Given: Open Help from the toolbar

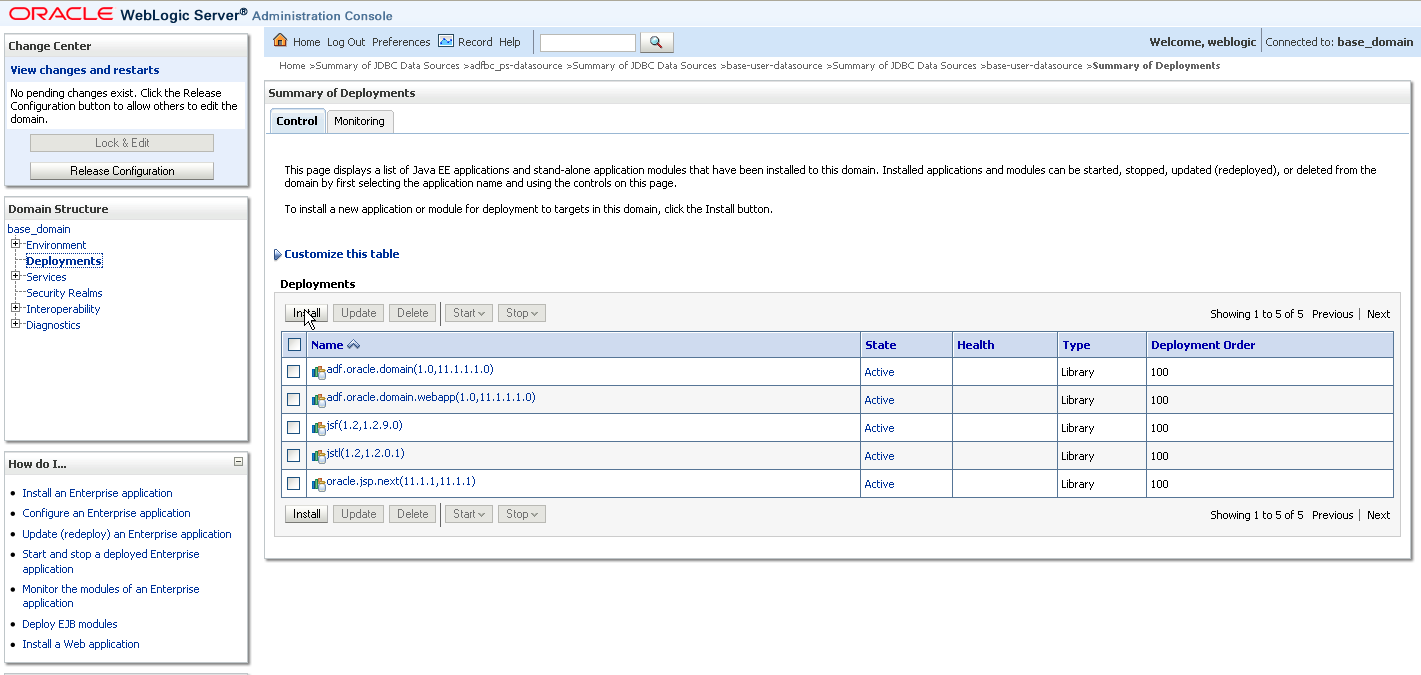Looking at the screenshot, I should click(510, 42).
